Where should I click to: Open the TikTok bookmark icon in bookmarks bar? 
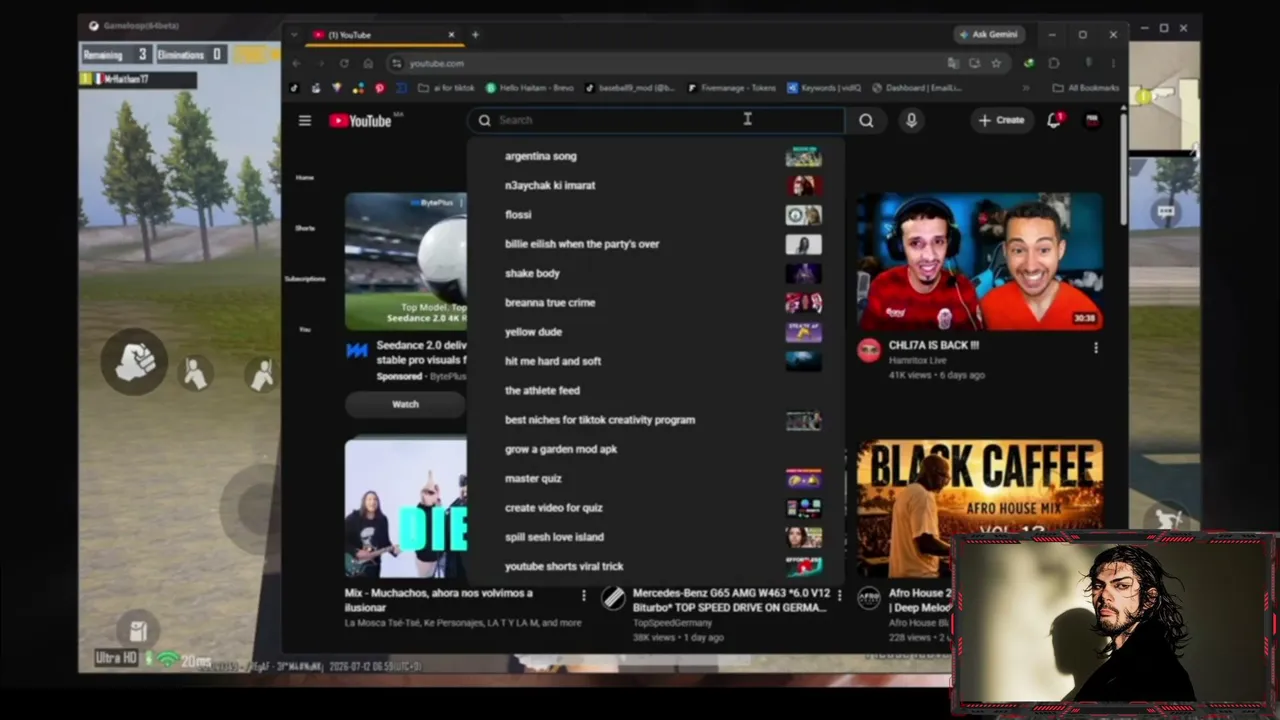coord(294,88)
